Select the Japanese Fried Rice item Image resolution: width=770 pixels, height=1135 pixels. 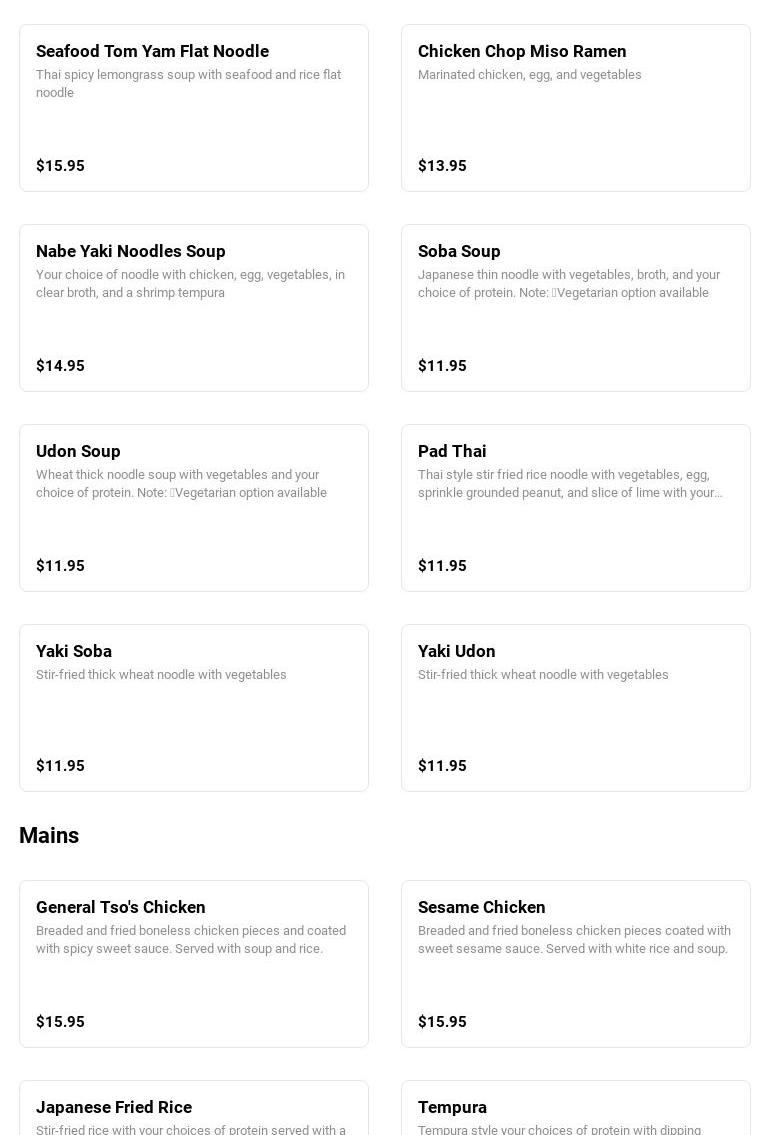tap(193, 1107)
